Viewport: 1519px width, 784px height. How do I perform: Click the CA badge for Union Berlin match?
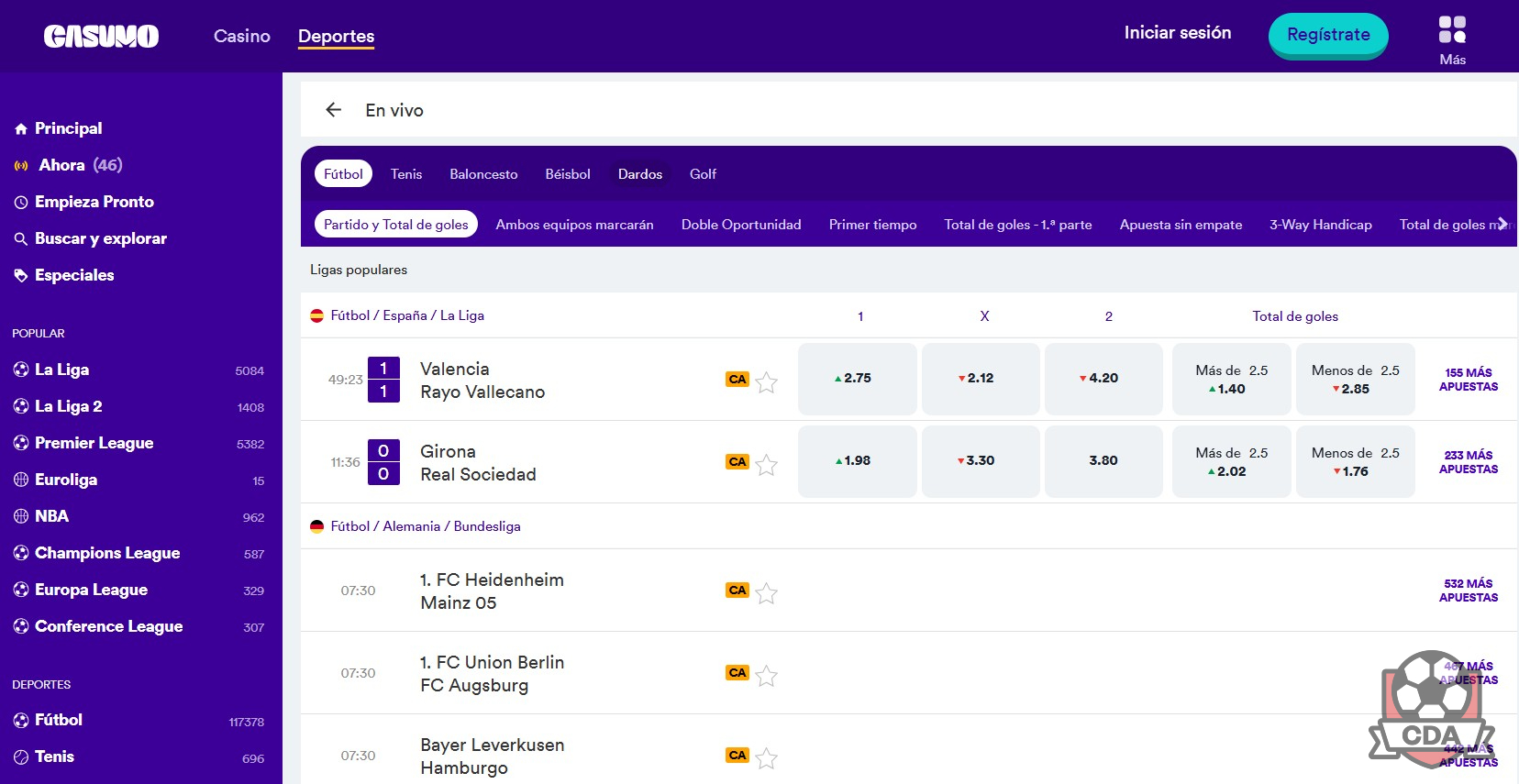tap(737, 673)
